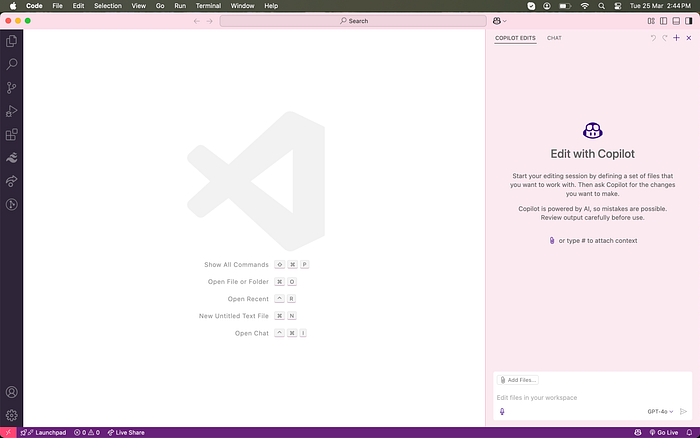
Task: Open errors and warnings in status bar
Action: point(87,433)
